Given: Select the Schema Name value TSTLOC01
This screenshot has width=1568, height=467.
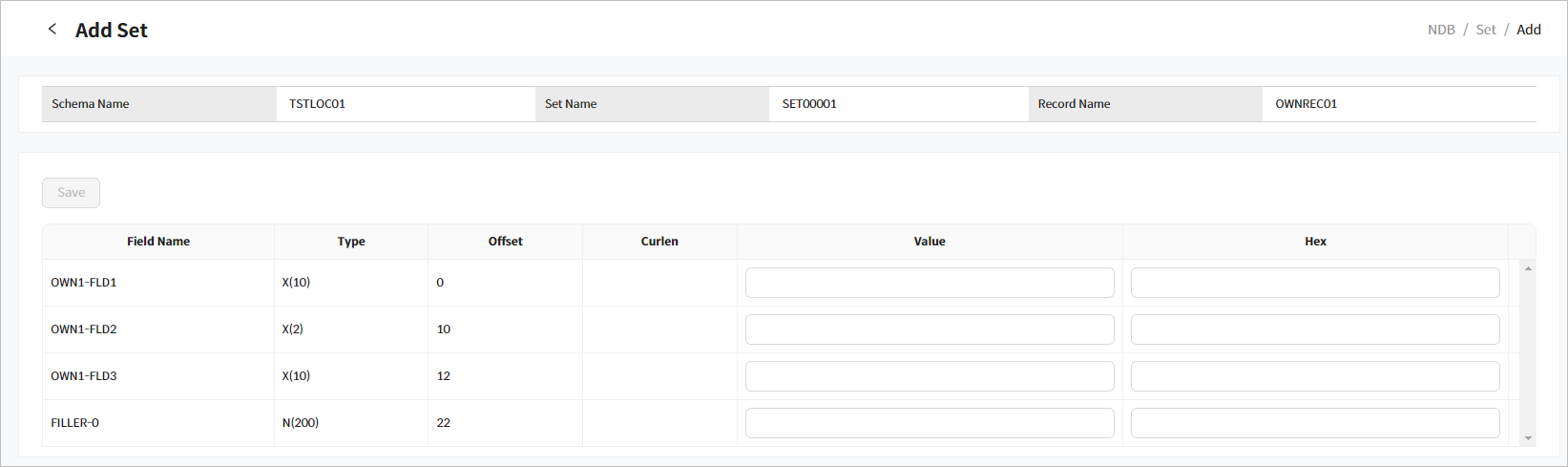Looking at the screenshot, I should pyautogui.click(x=318, y=104).
